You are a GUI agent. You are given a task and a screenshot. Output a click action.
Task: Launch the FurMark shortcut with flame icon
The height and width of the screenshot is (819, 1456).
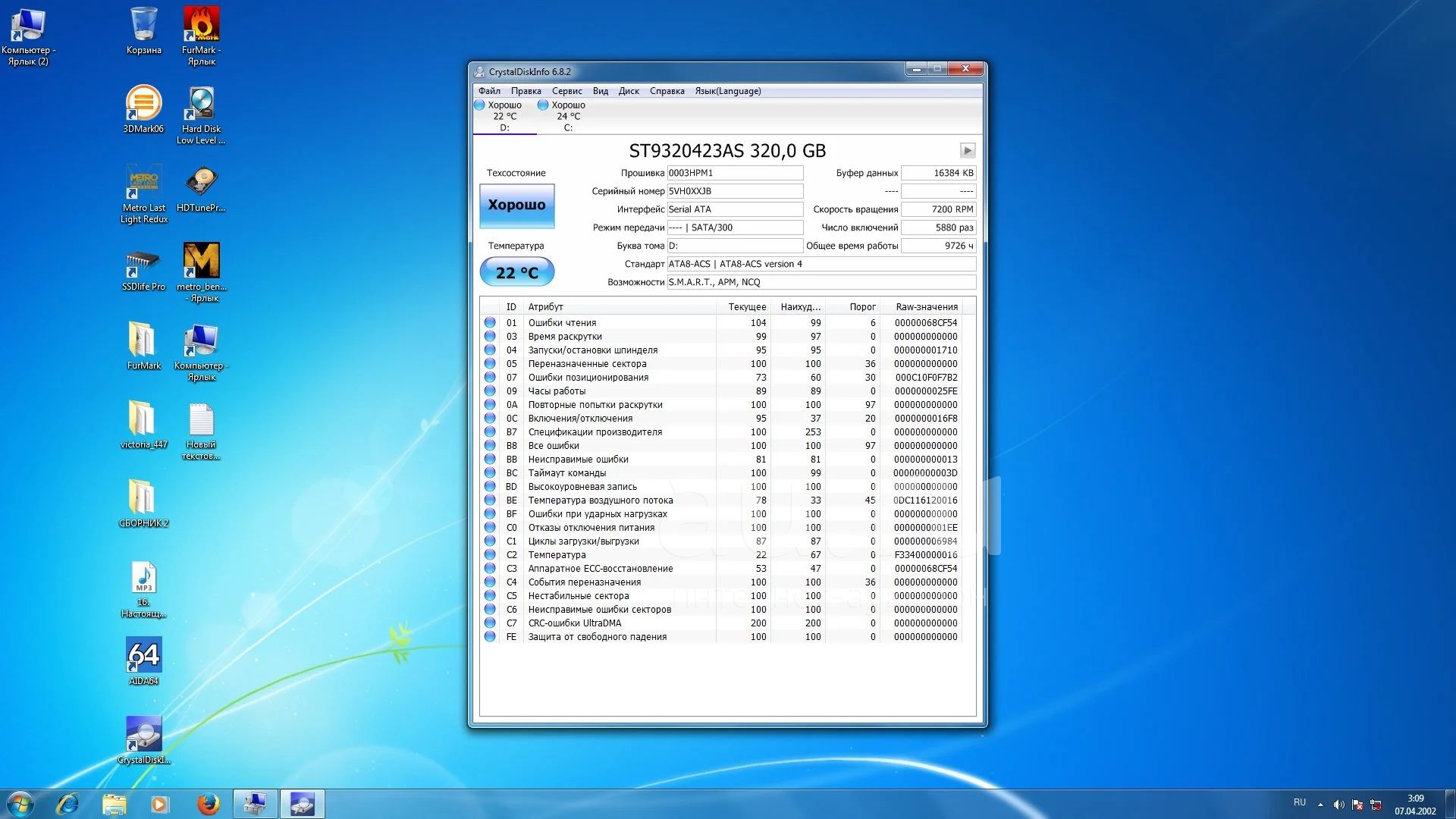(x=202, y=36)
